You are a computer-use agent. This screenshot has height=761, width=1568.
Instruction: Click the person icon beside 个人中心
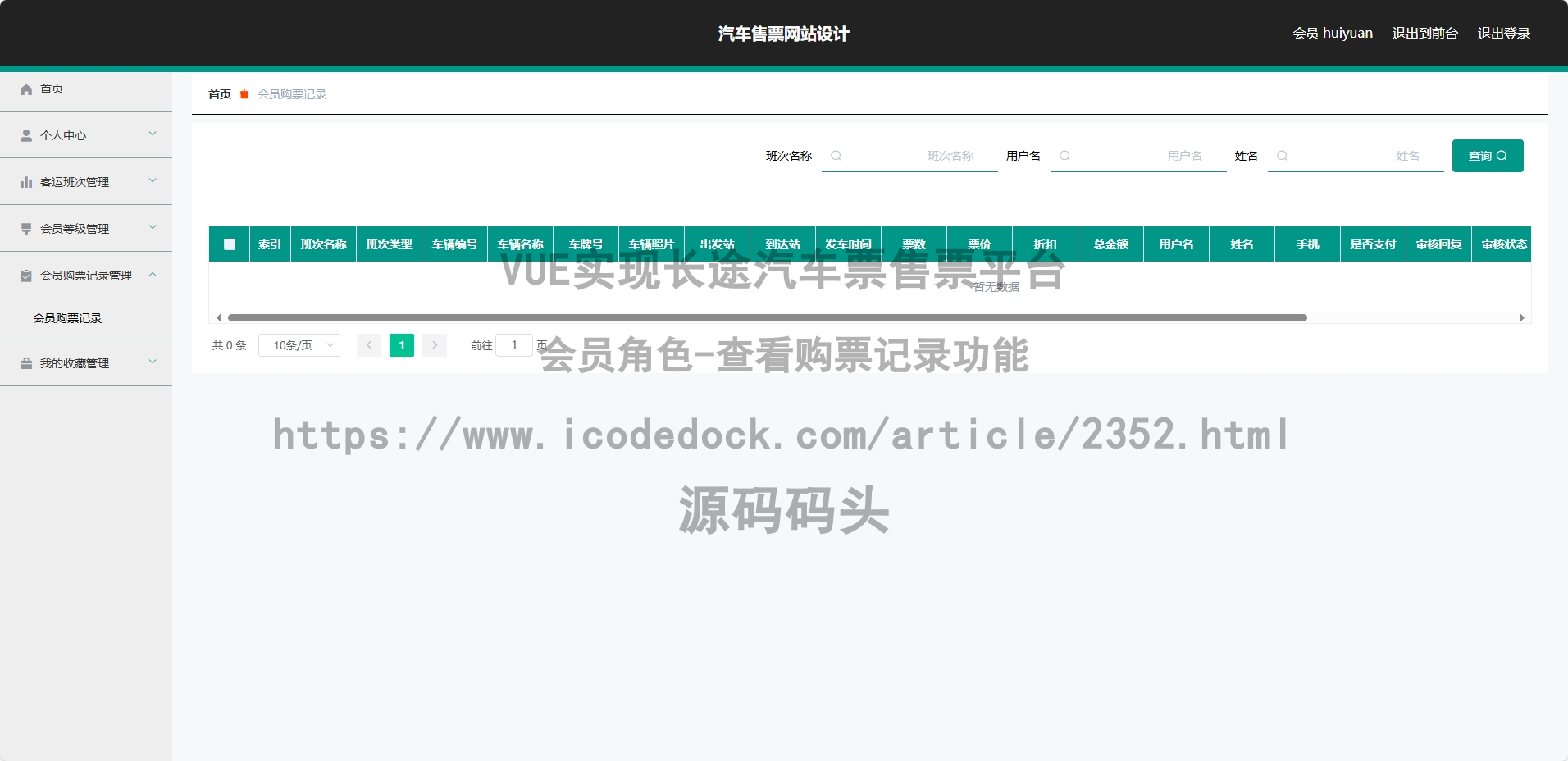click(x=26, y=135)
